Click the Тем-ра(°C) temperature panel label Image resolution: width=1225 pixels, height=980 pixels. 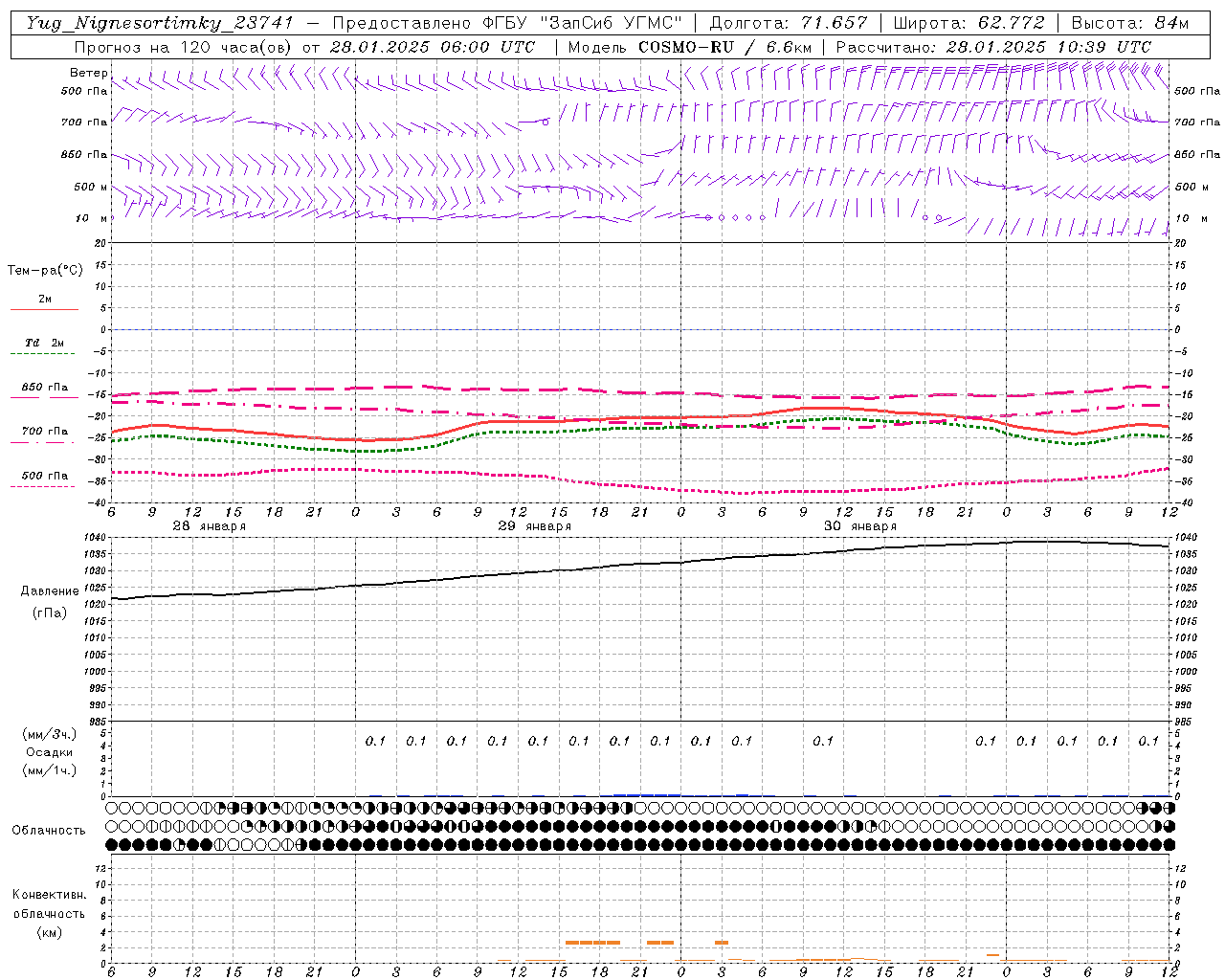[45, 271]
